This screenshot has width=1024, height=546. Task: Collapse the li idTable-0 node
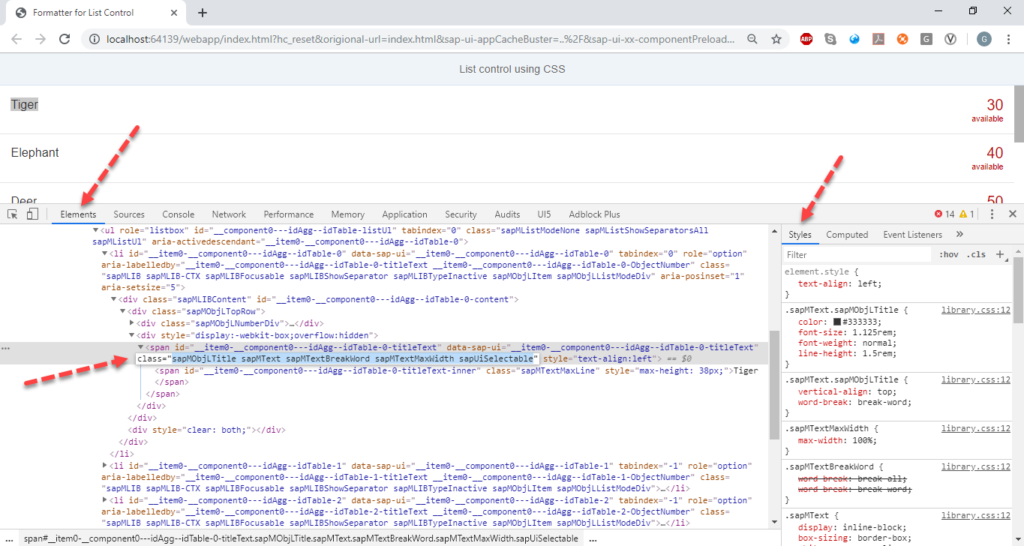click(x=104, y=253)
